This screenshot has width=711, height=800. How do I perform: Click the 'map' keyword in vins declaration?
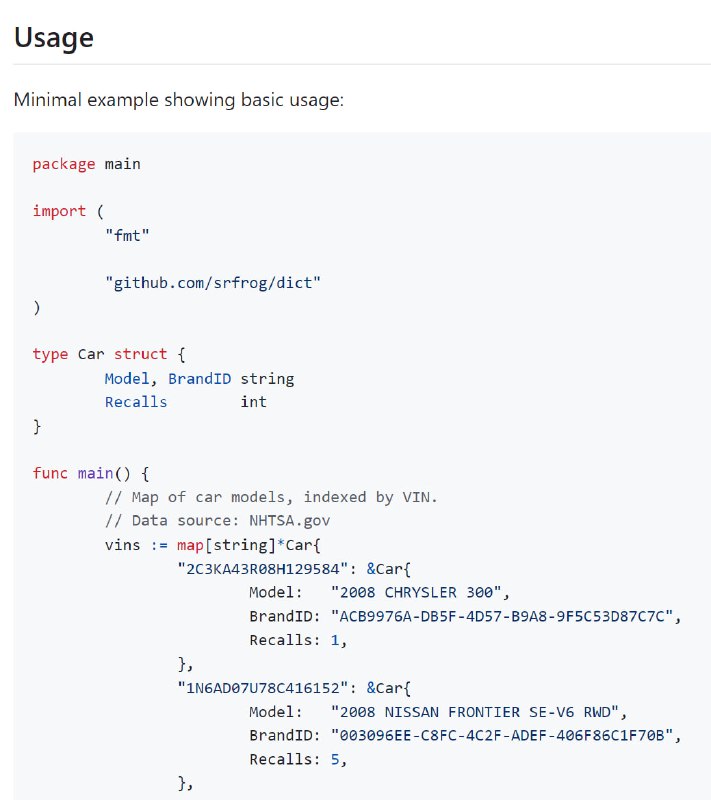(190, 545)
